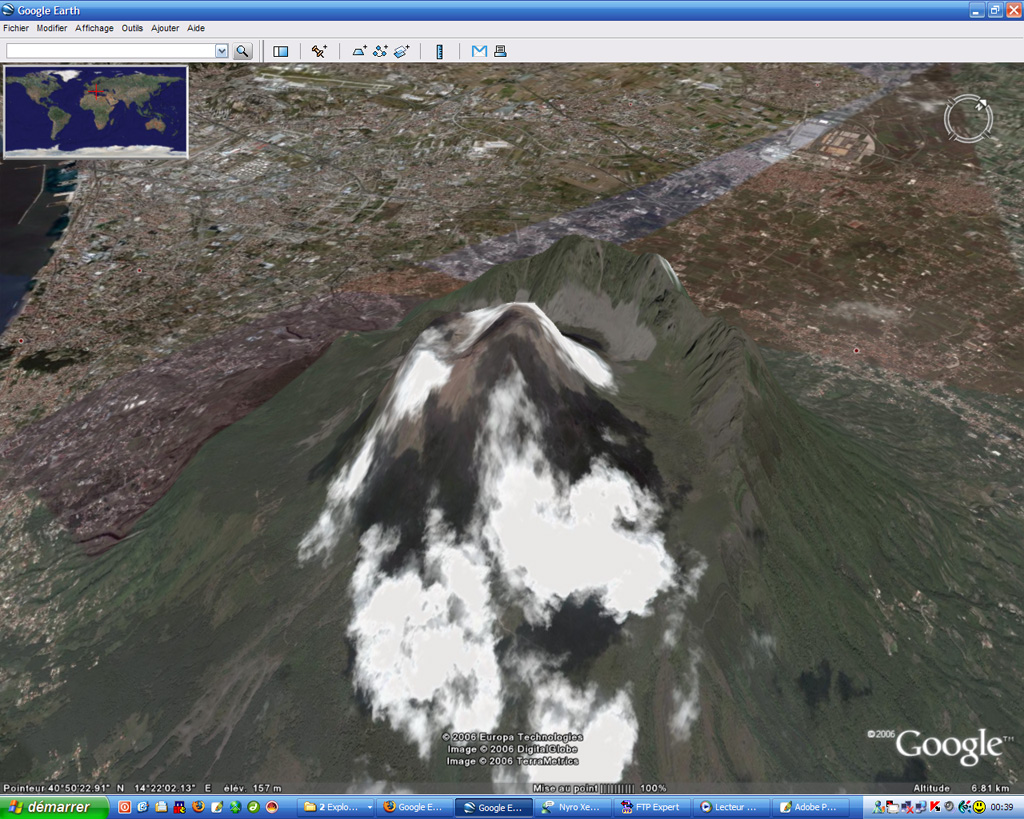The height and width of the screenshot is (819, 1024).
Task: Open the Kaspersky red K tray icon
Action: pos(935,807)
